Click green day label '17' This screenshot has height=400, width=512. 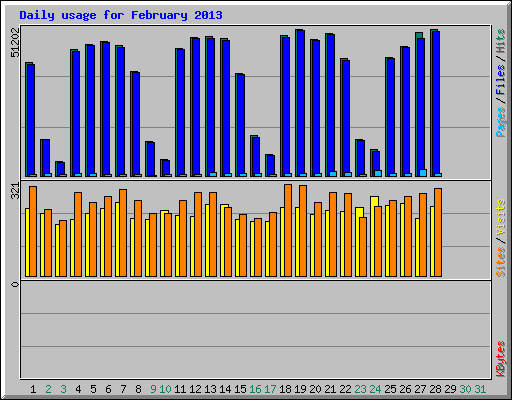pyautogui.click(x=270, y=389)
